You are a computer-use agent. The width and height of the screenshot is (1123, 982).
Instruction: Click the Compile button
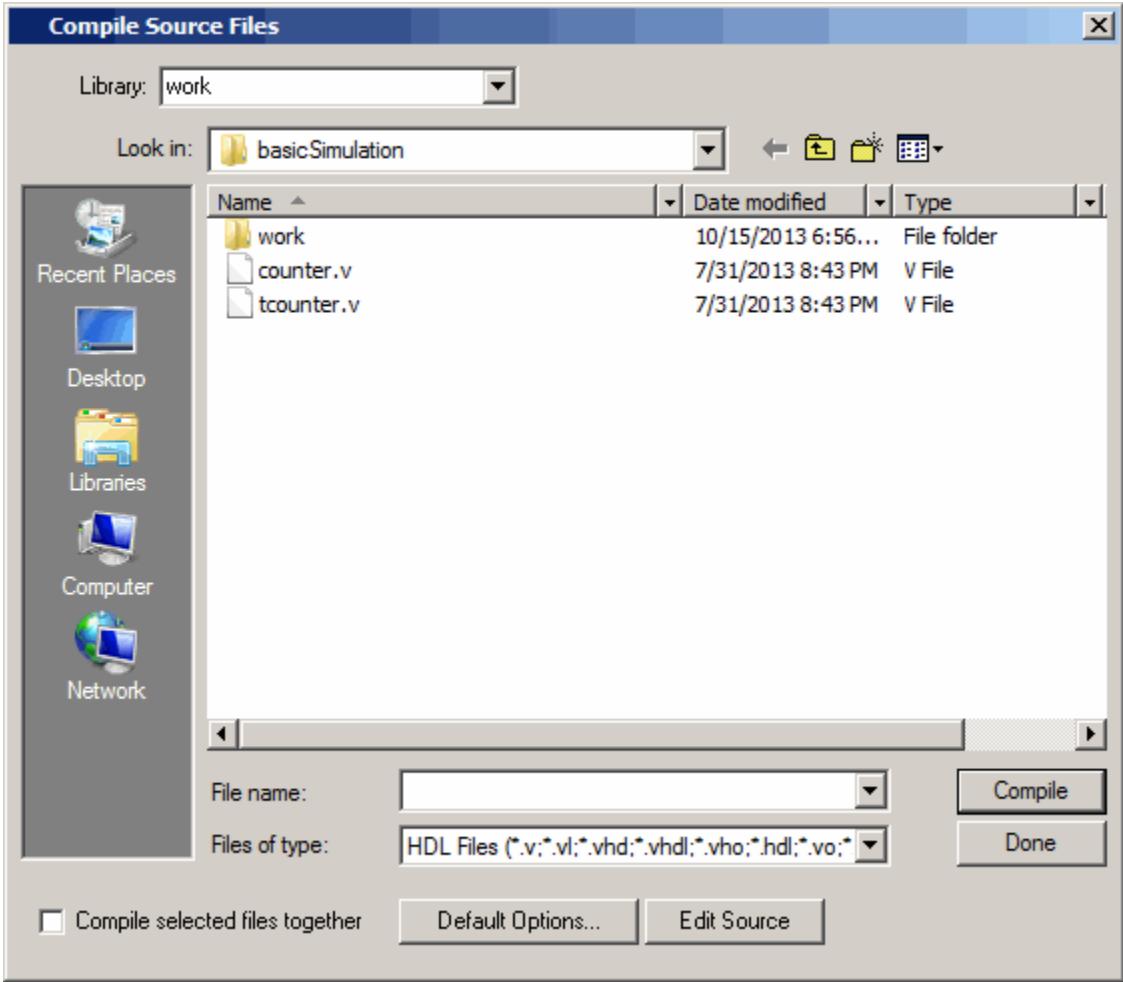1031,791
